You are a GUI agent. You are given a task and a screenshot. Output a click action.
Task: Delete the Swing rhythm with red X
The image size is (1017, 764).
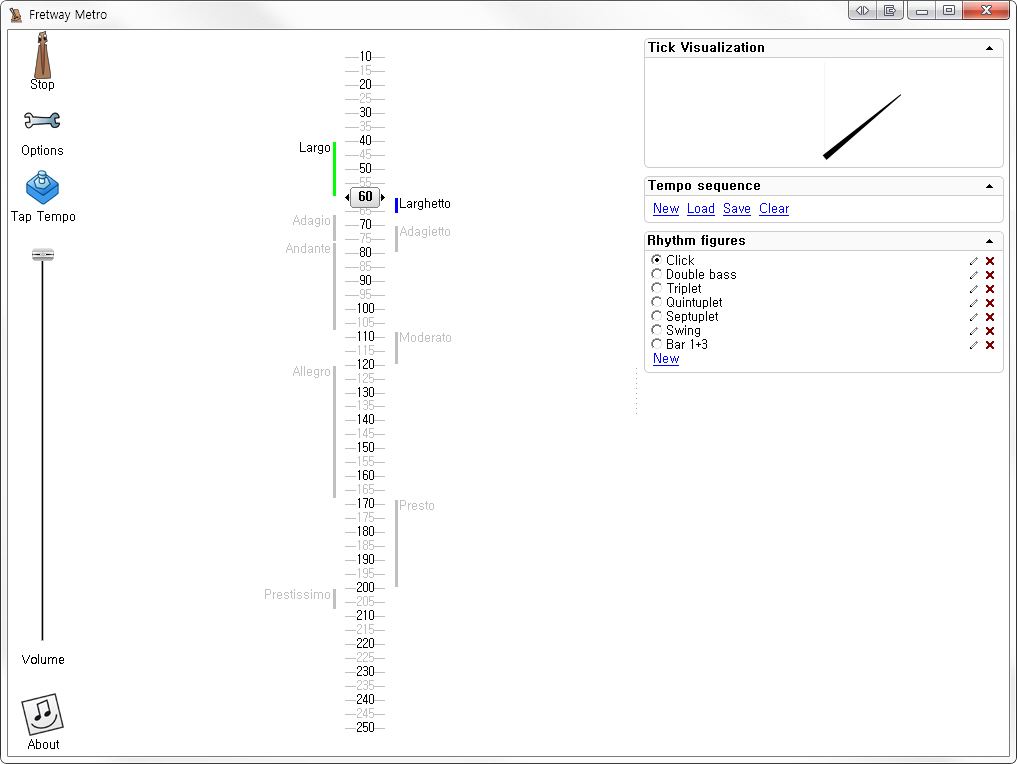coord(990,331)
